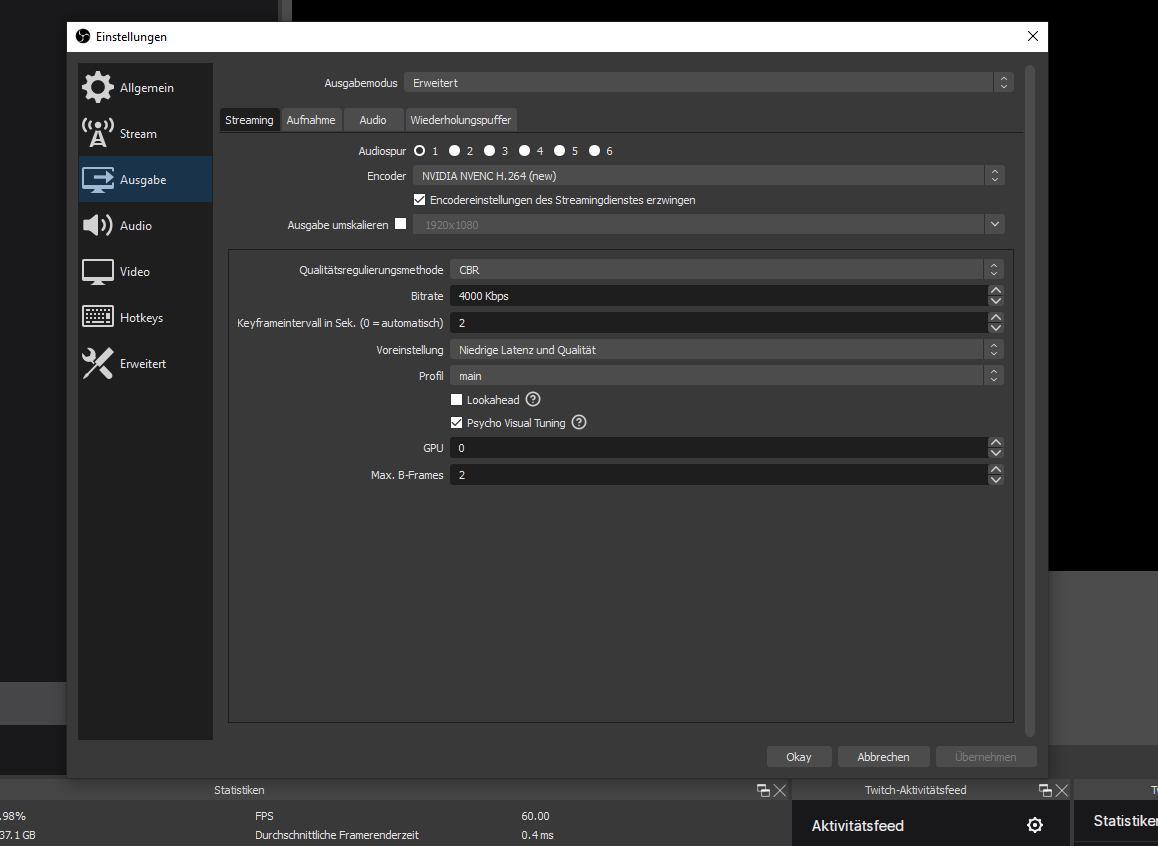This screenshot has width=1158, height=846.
Task: Open Erweitert tools icon section
Action: (x=98, y=364)
